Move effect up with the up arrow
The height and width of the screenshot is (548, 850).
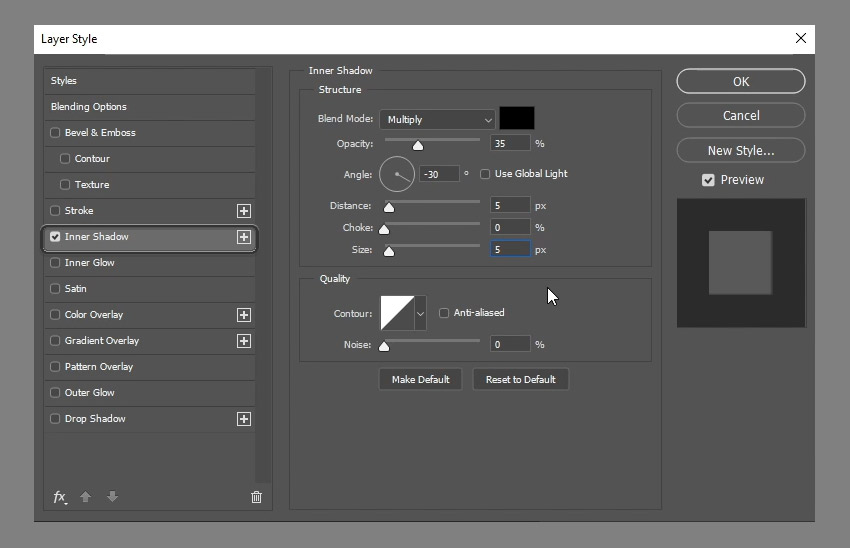[x=86, y=497]
